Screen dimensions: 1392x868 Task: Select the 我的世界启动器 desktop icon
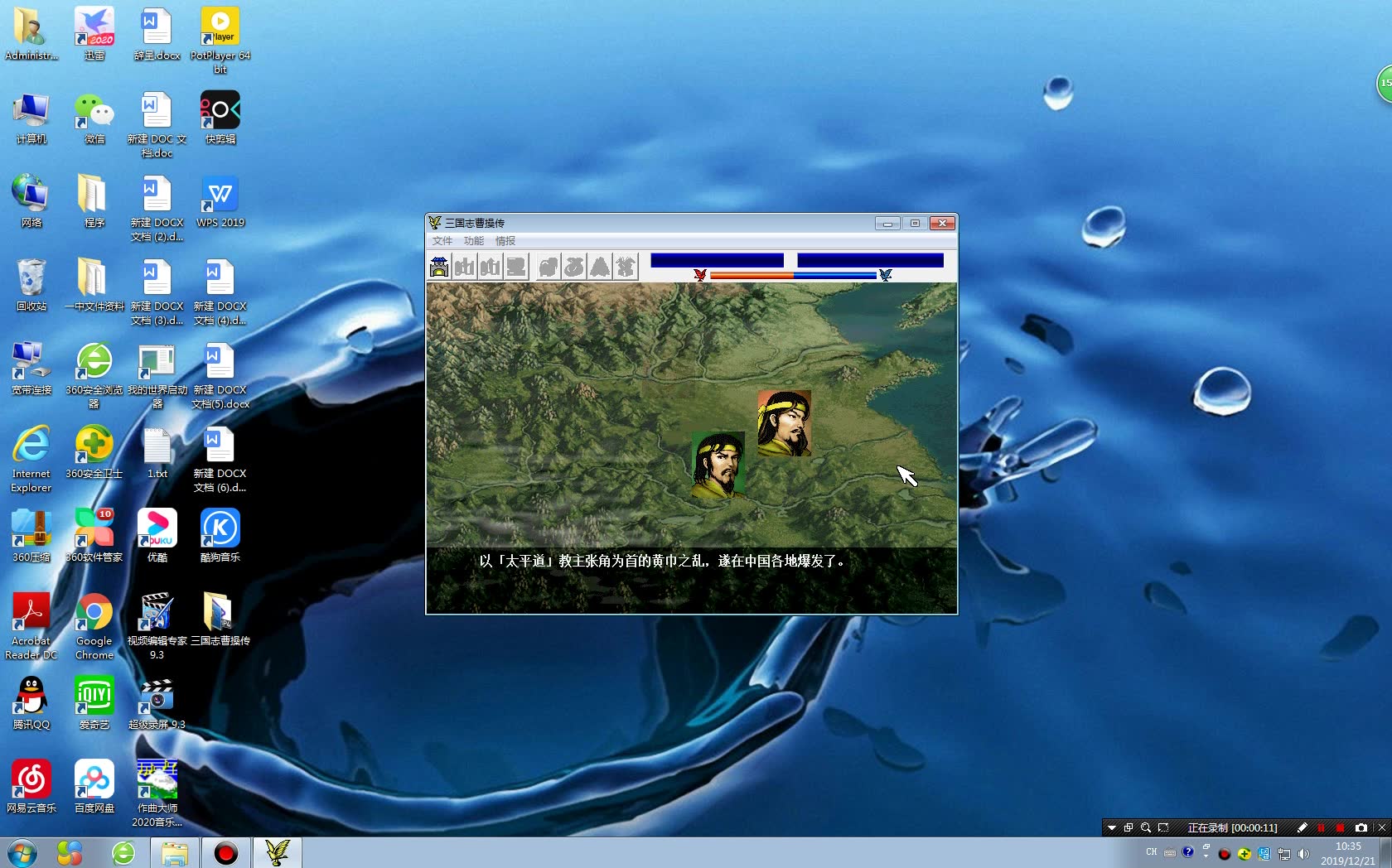(157, 374)
